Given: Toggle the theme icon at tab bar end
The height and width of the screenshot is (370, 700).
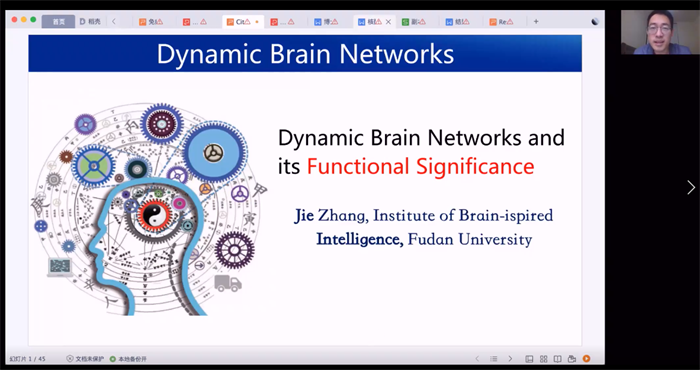Looking at the screenshot, I should click(x=595, y=21).
